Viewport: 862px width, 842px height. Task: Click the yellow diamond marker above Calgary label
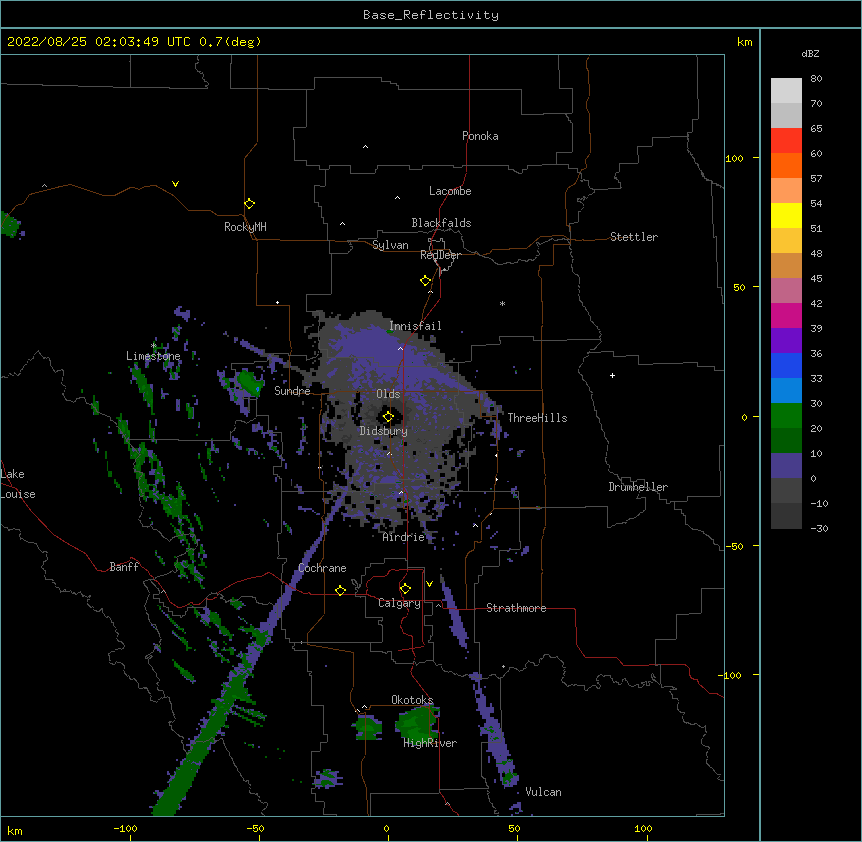coord(405,589)
